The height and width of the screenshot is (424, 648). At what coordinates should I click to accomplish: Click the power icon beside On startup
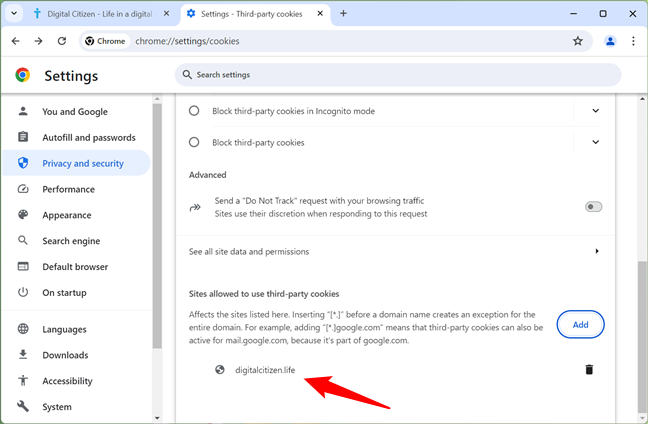pos(23,292)
